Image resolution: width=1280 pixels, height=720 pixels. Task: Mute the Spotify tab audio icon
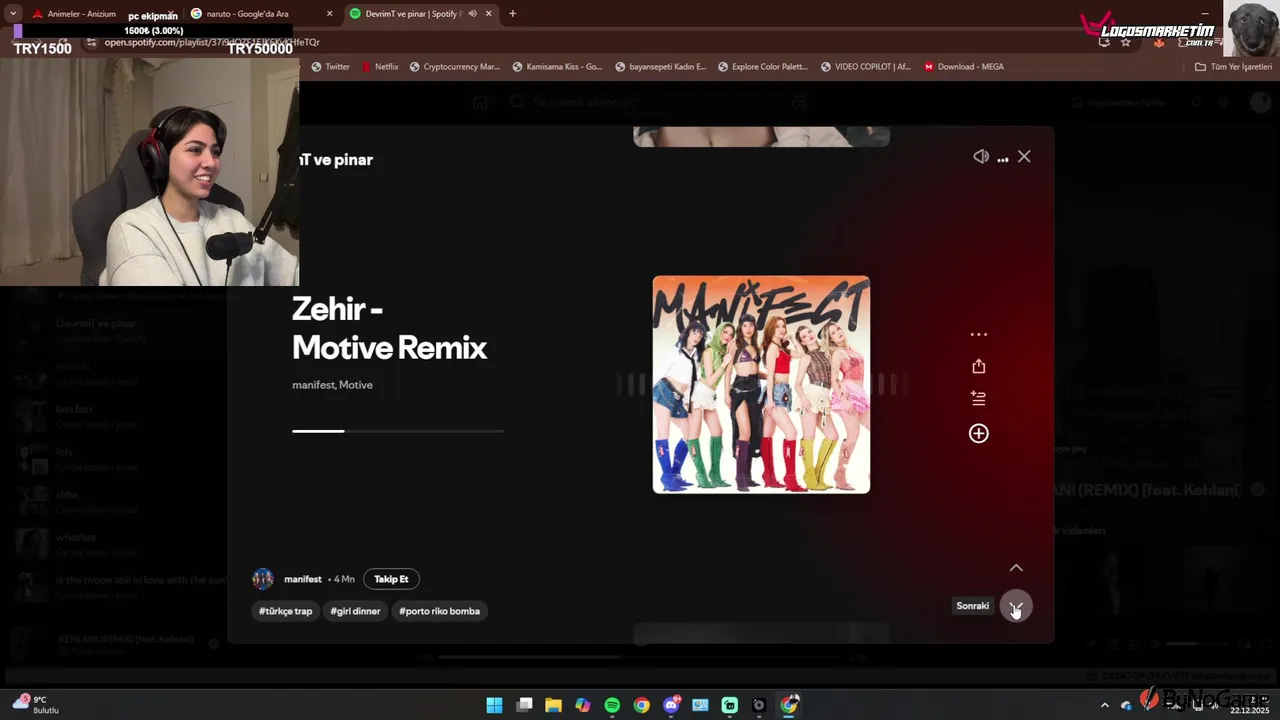pos(472,14)
